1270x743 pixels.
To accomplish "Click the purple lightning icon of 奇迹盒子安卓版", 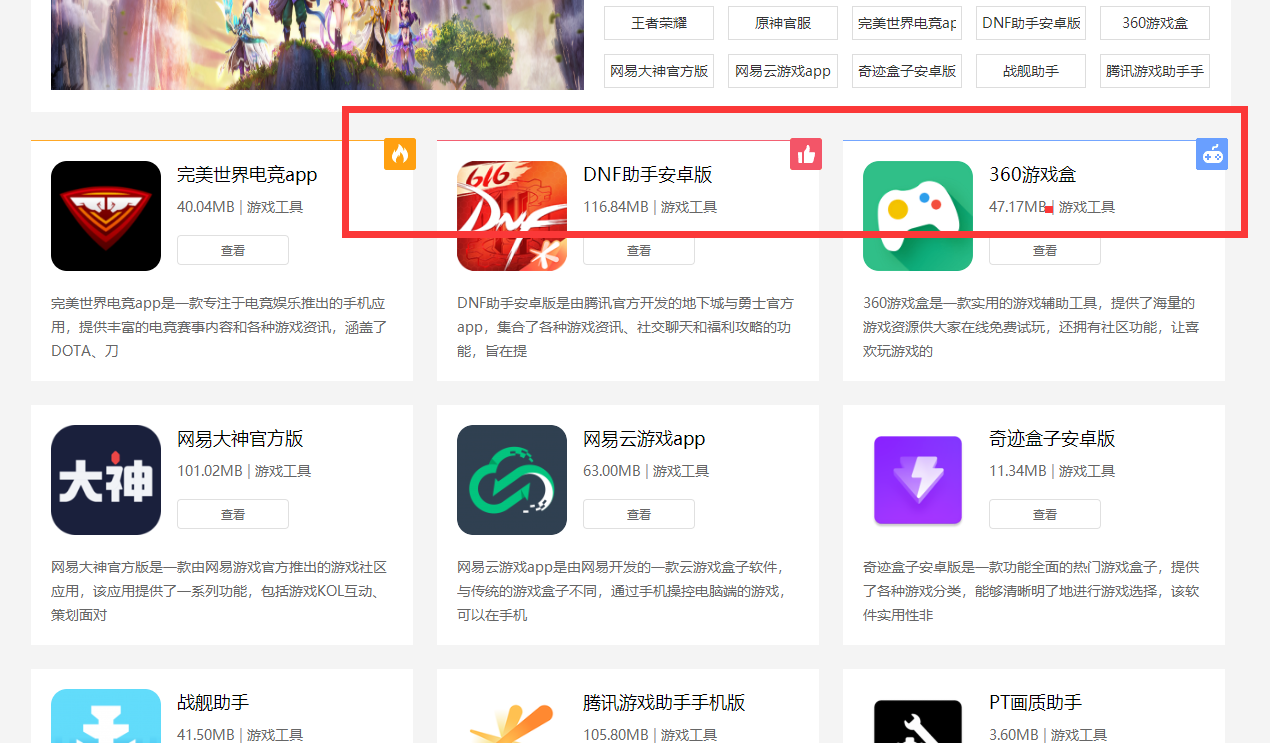I will point(917,480).
